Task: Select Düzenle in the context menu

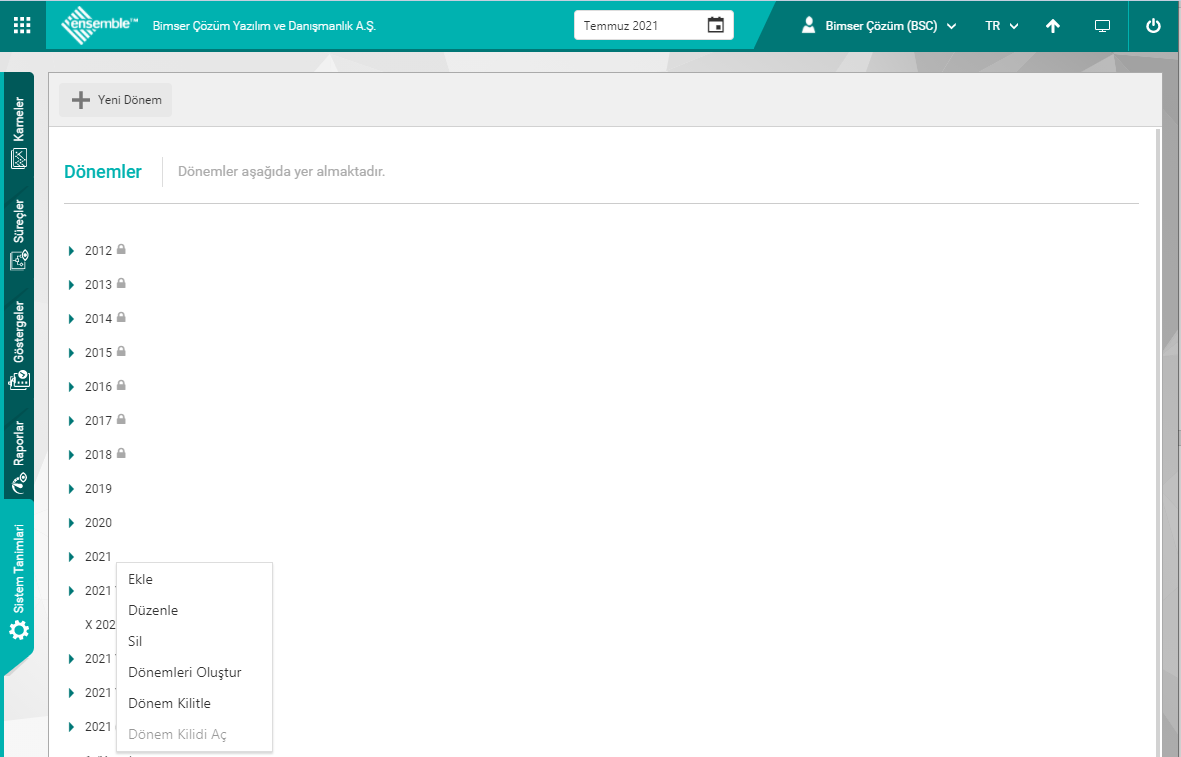Action: coord(194,610)
